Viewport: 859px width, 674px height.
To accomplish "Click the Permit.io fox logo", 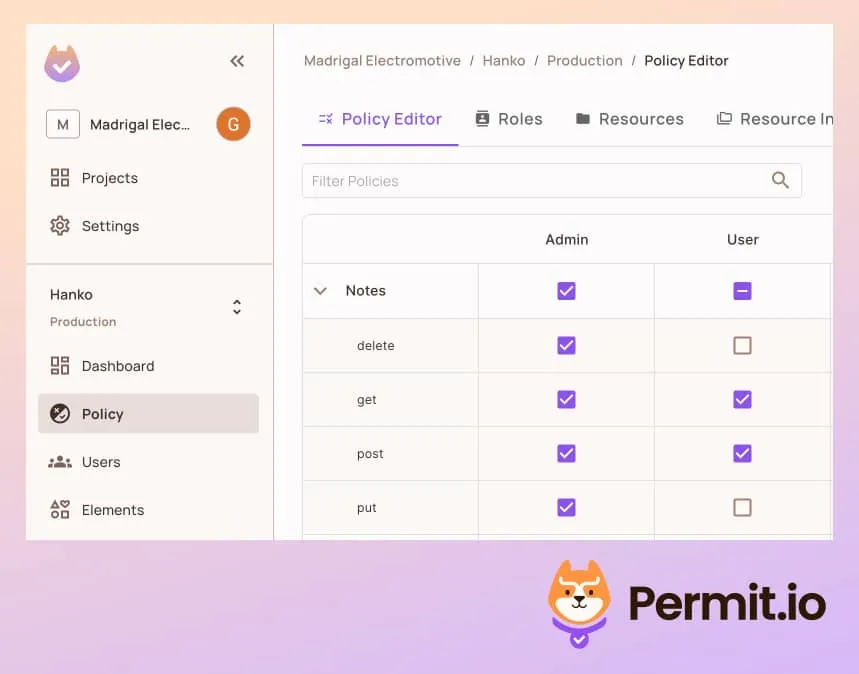I will (578, 600).
